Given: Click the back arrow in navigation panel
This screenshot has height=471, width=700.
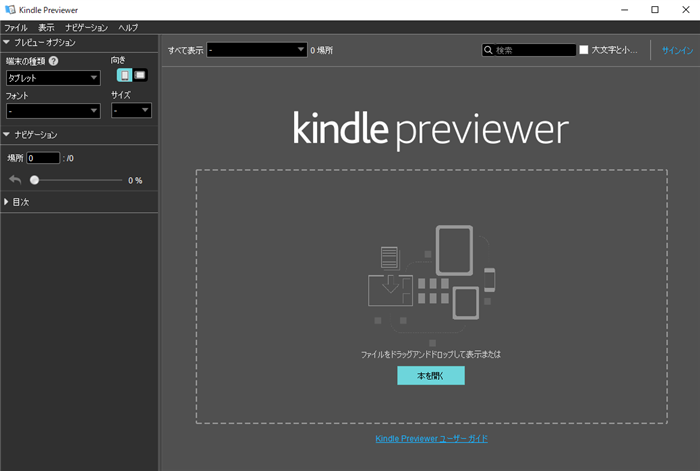Looking at the screenshot, I should tap(15, 180).
